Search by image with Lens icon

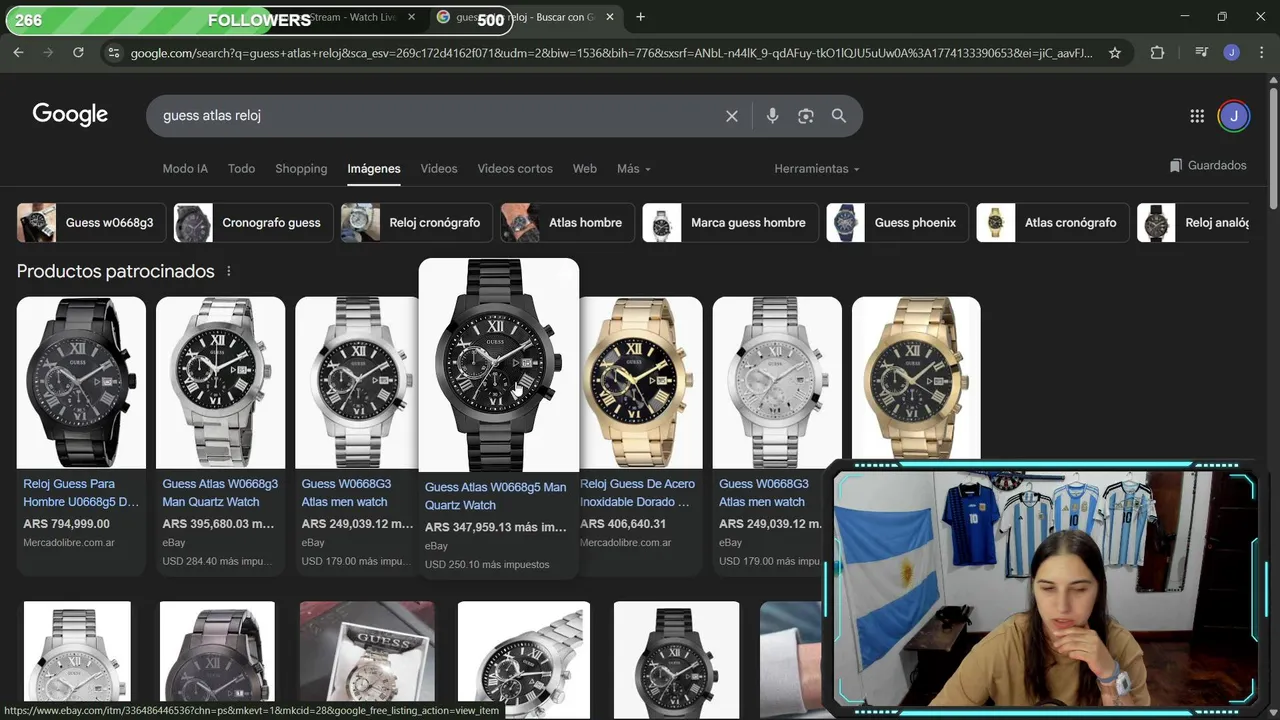tap(806, 116)
